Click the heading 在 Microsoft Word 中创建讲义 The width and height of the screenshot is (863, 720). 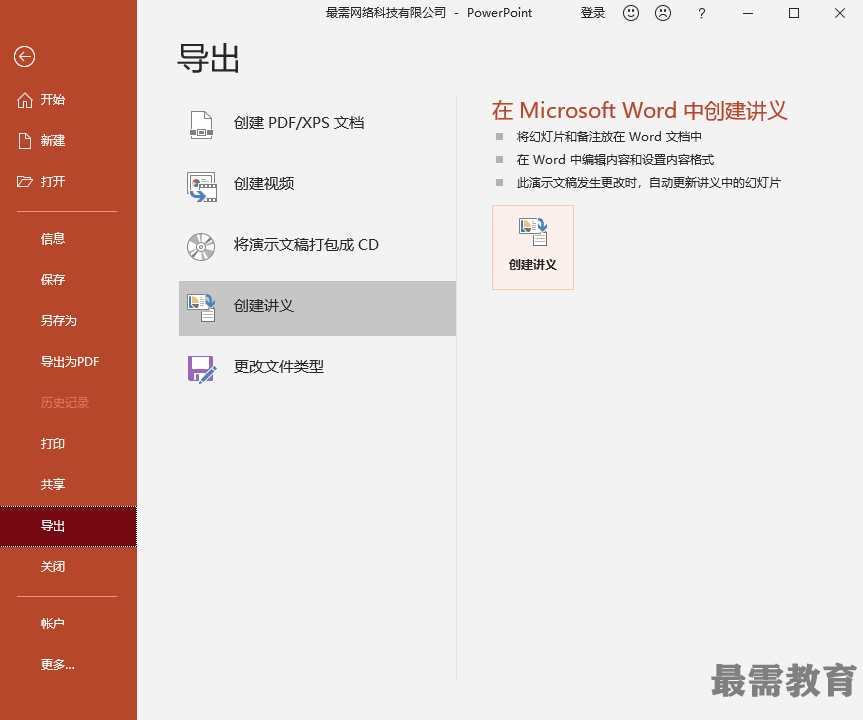(x=639, y=111)
